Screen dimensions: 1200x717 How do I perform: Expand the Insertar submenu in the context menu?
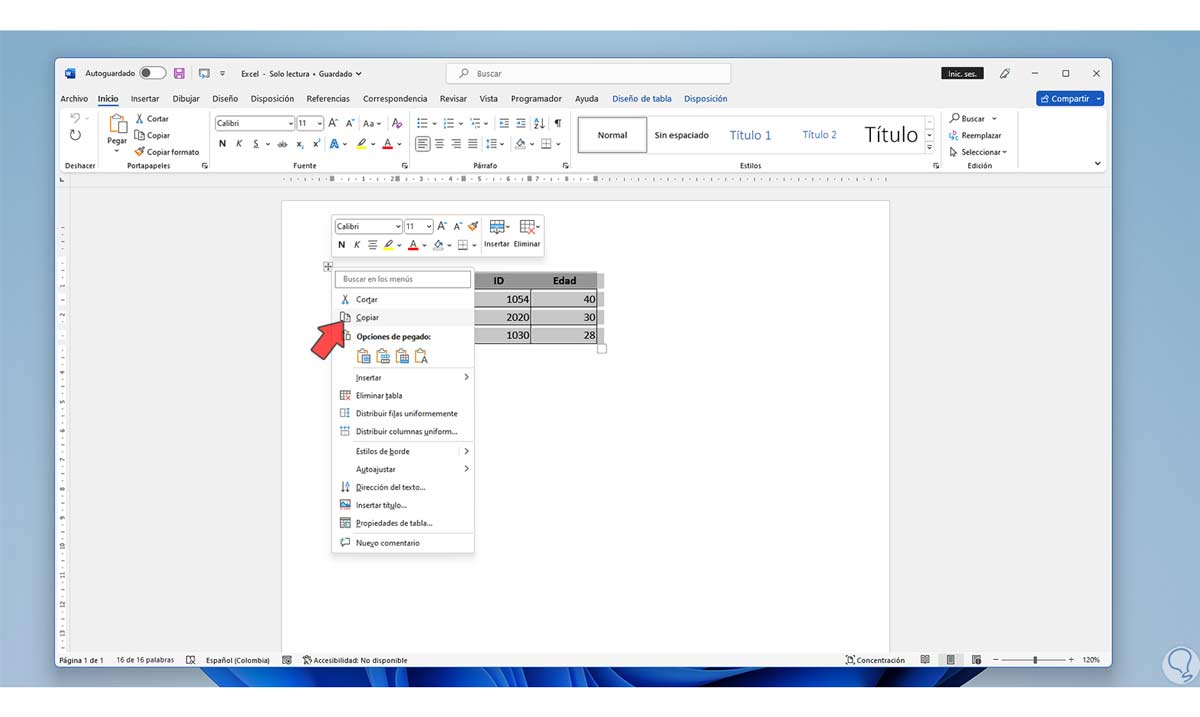[x=403, y=377]
